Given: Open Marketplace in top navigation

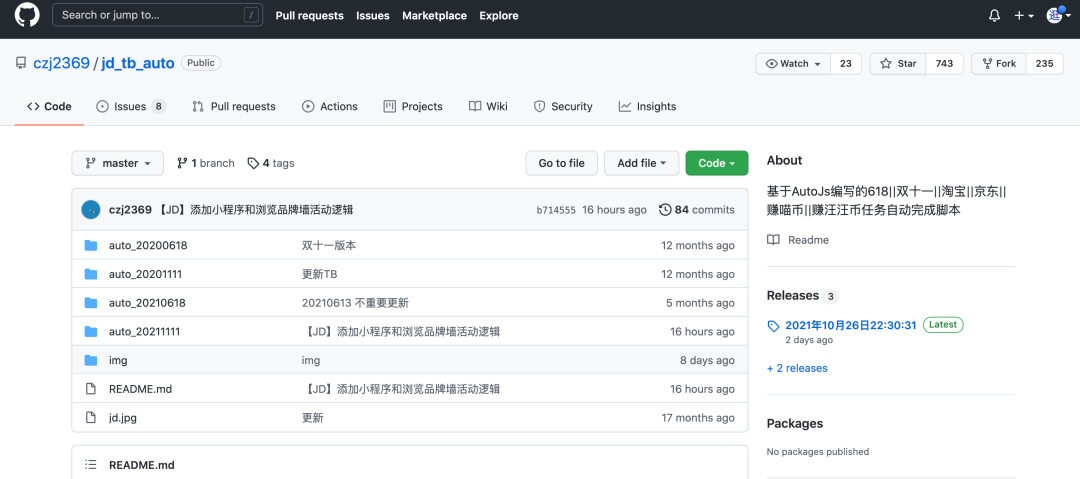Looking at the screenshot, I should [x=434, y=15].
